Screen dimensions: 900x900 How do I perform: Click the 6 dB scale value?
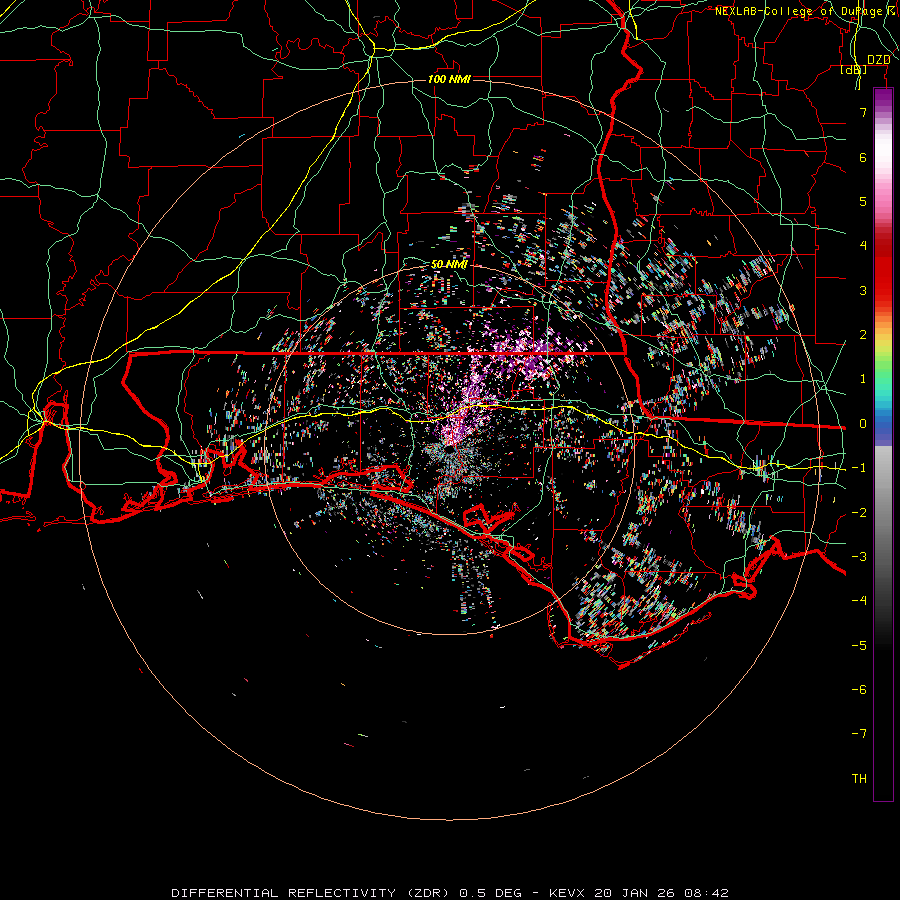[863, 157]
